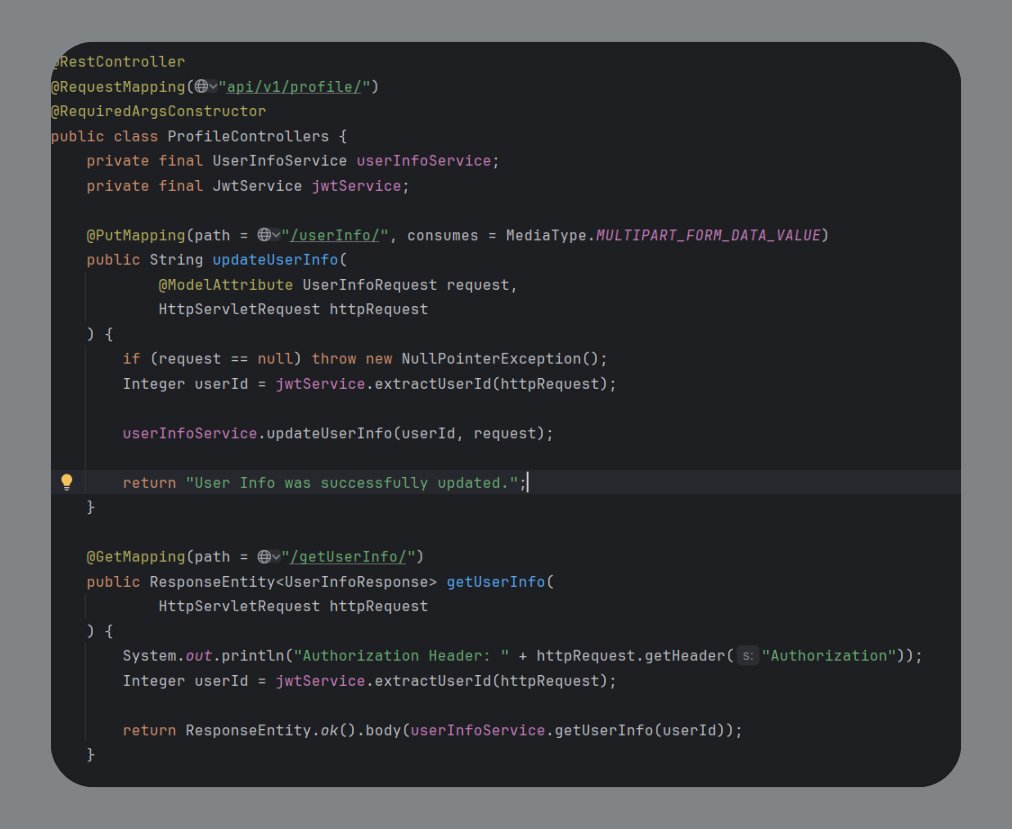
Task: Click globe icon beside "/getUserInfo/" path
Action: click(264, 557)
